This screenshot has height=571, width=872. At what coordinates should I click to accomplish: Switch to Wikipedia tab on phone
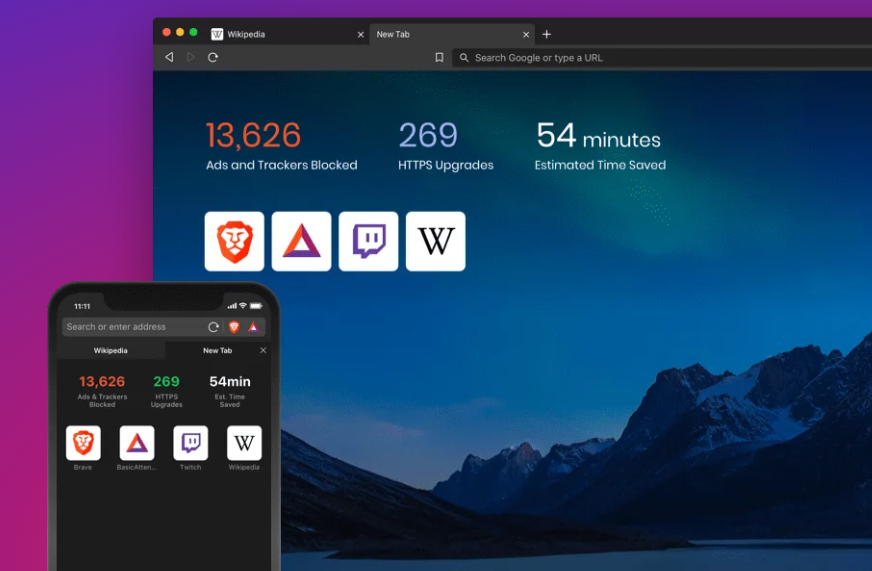(111, 350)
